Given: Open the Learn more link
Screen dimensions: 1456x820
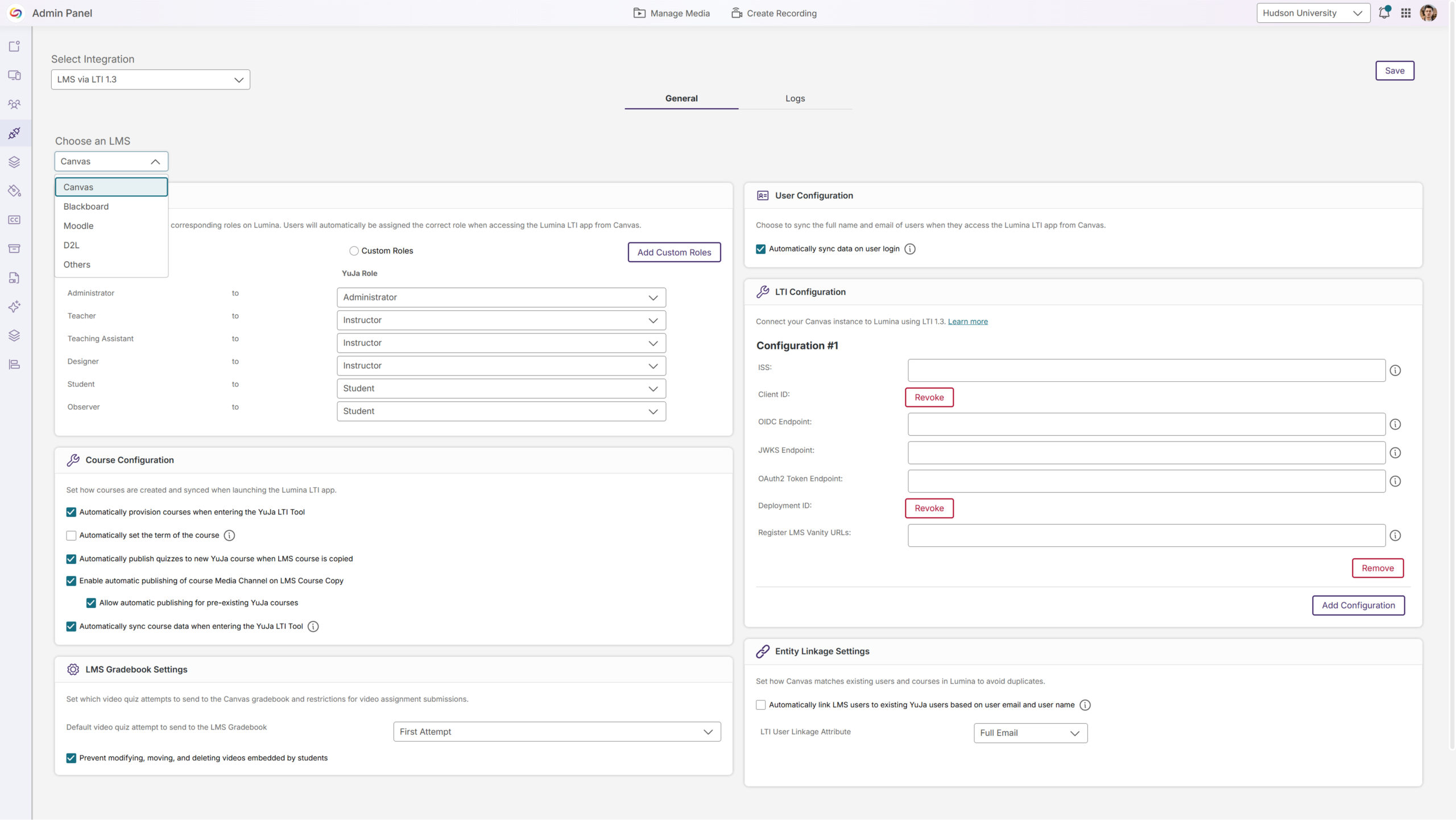Looking at the screenshot, I should 967,322.
